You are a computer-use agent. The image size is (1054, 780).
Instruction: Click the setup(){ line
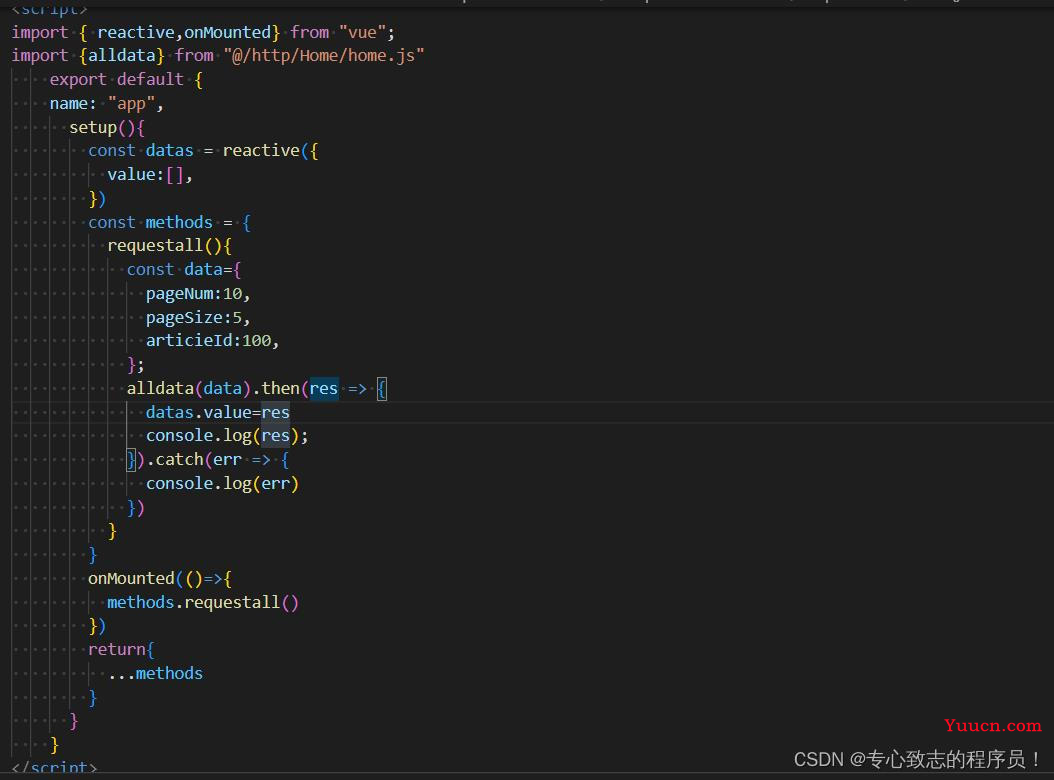[x=107, y=127]
